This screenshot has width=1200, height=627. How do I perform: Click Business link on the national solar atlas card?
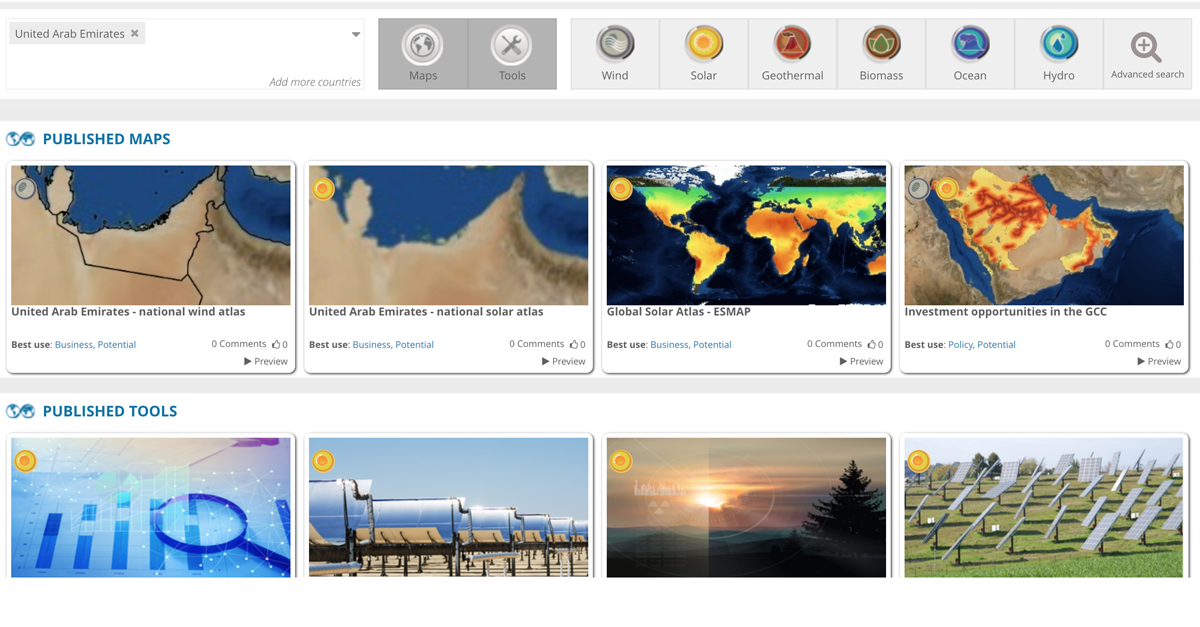point(371,345)
